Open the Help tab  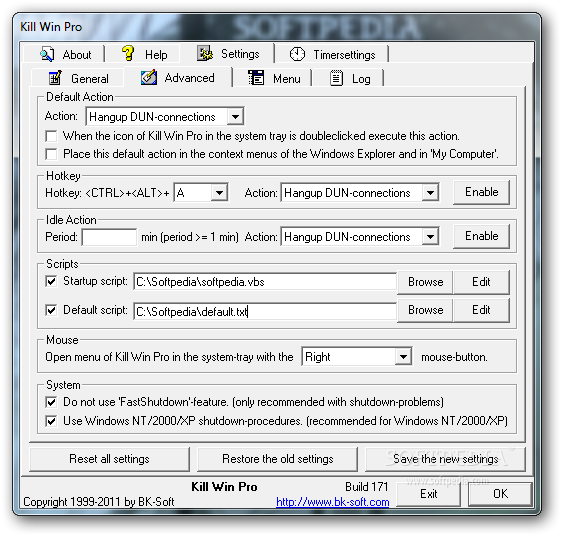144,54
